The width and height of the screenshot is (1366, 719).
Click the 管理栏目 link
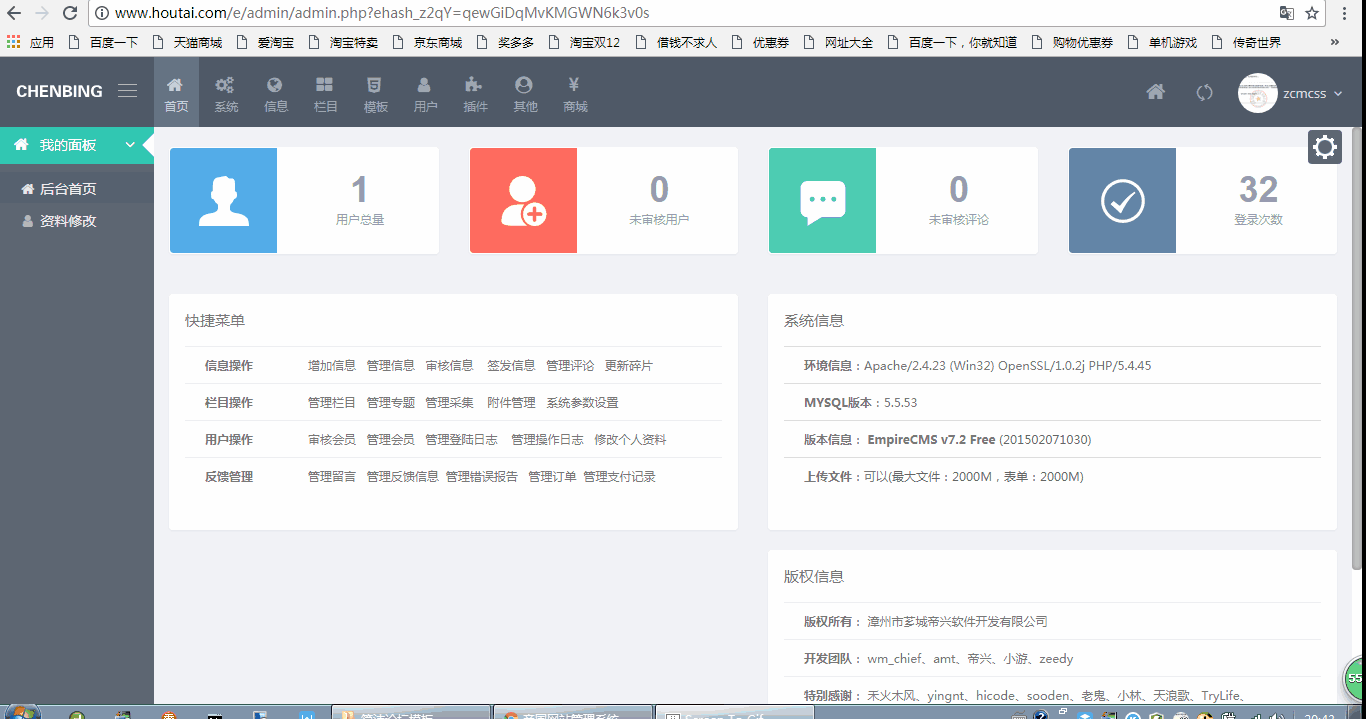tap(332, 403)
